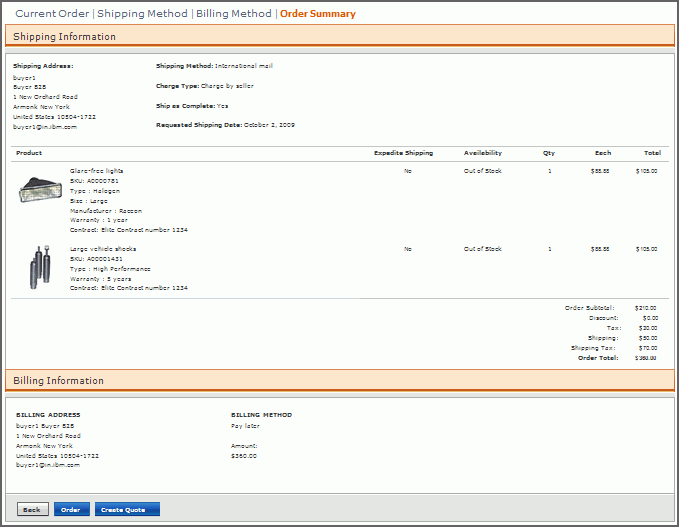Click the Billing Information section header
679x527 pixels.
[x=340, y=381]
